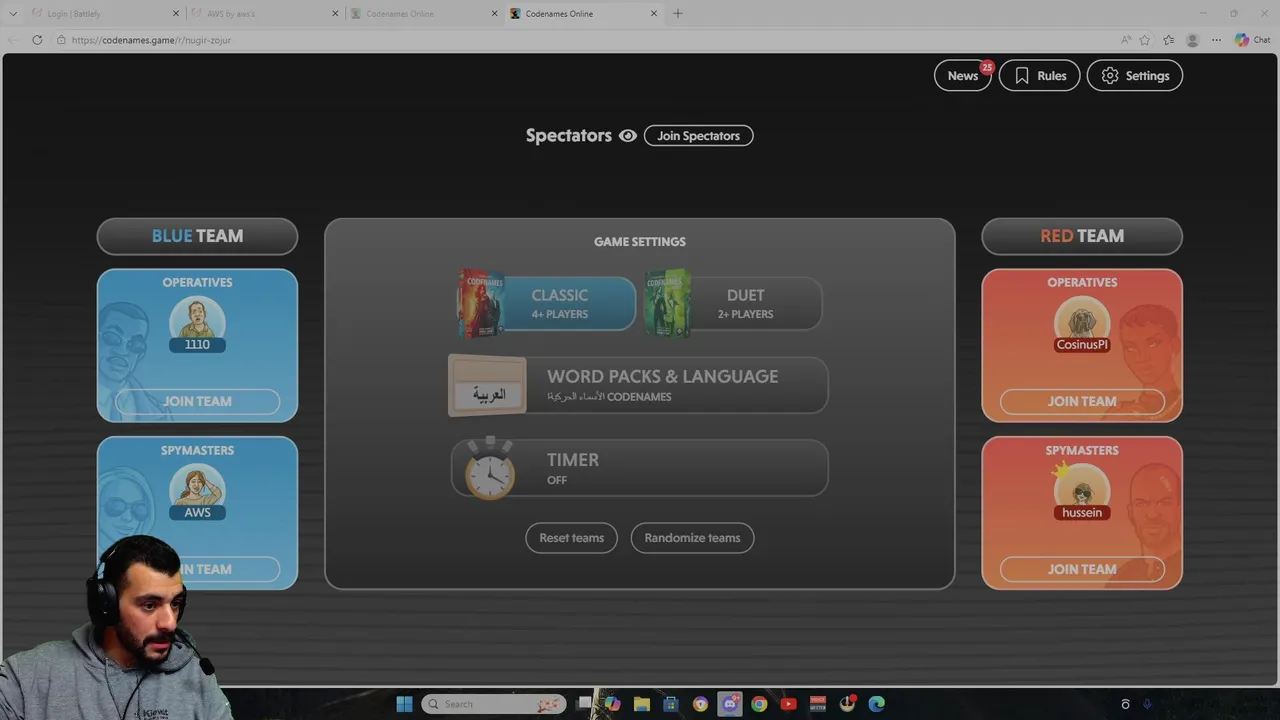Join Blue Team operatives
1280x720 pixels.
click(x=197, y=401)
